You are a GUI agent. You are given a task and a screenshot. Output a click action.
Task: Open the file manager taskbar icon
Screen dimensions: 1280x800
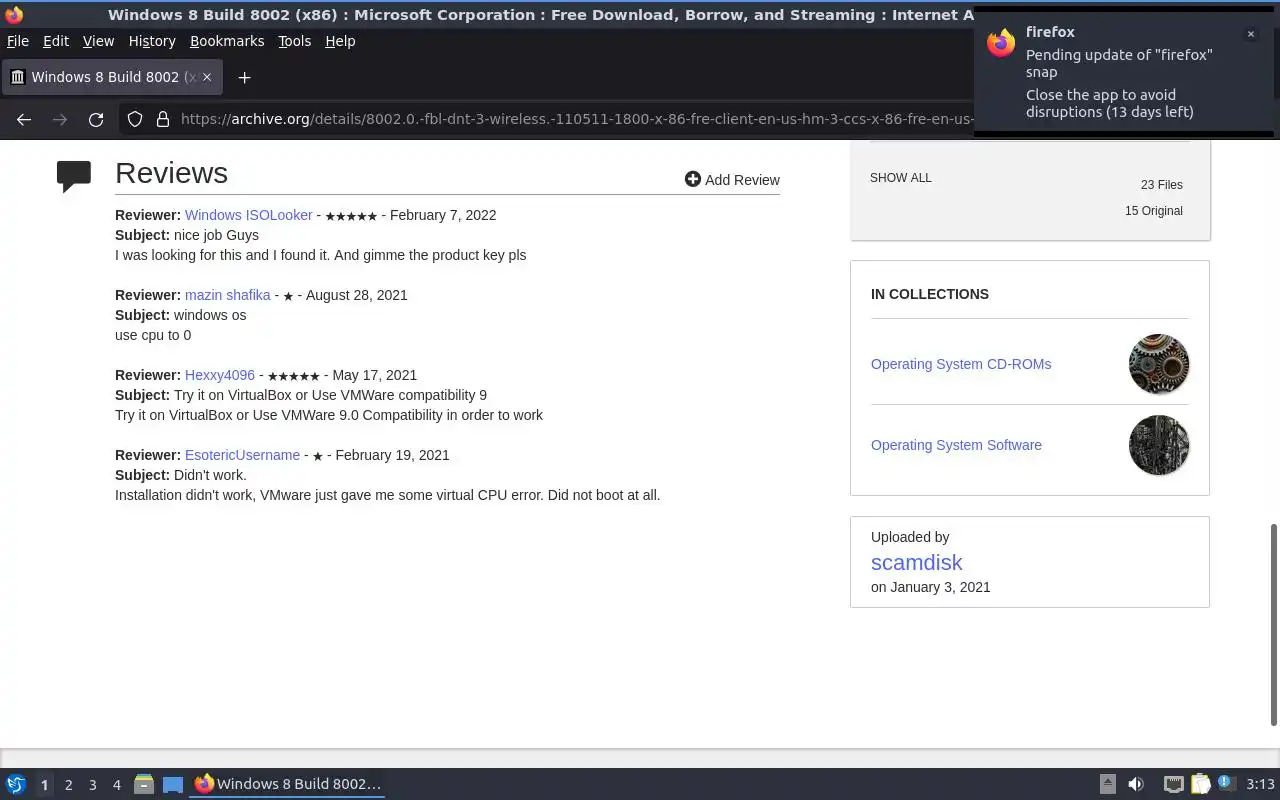point(144,784)
